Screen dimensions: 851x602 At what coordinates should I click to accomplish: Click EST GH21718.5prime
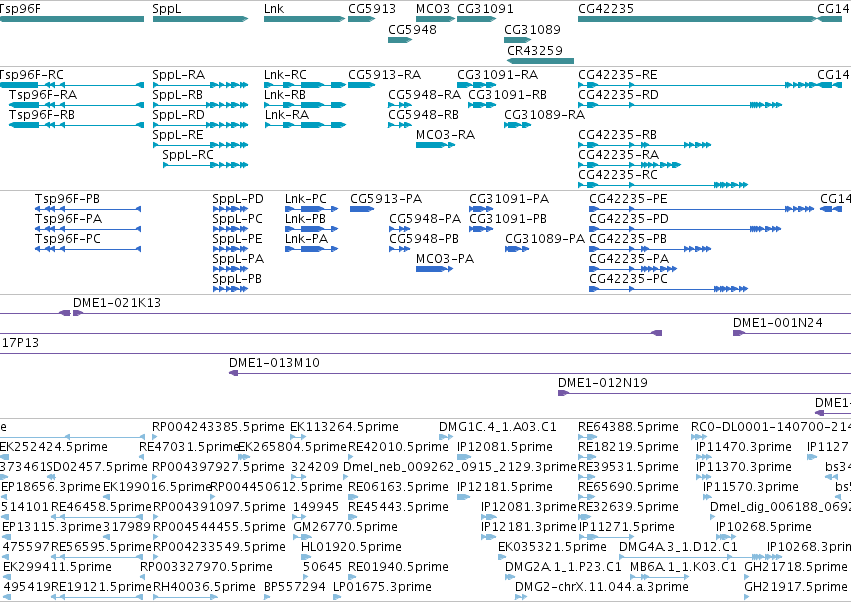point(796,567)
